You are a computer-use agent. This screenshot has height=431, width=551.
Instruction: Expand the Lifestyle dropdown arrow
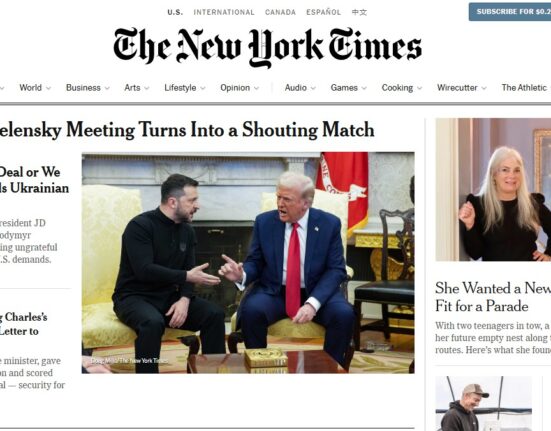[x=203, y=88]
